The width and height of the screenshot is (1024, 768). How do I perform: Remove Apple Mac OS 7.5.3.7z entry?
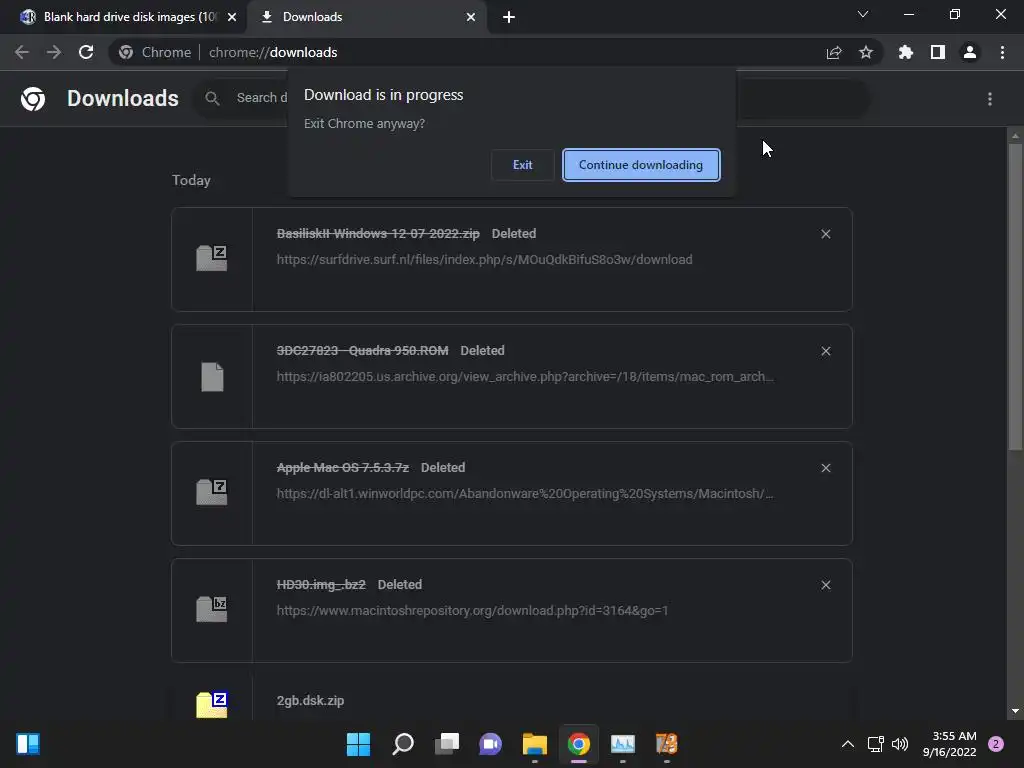pos(825,468)
